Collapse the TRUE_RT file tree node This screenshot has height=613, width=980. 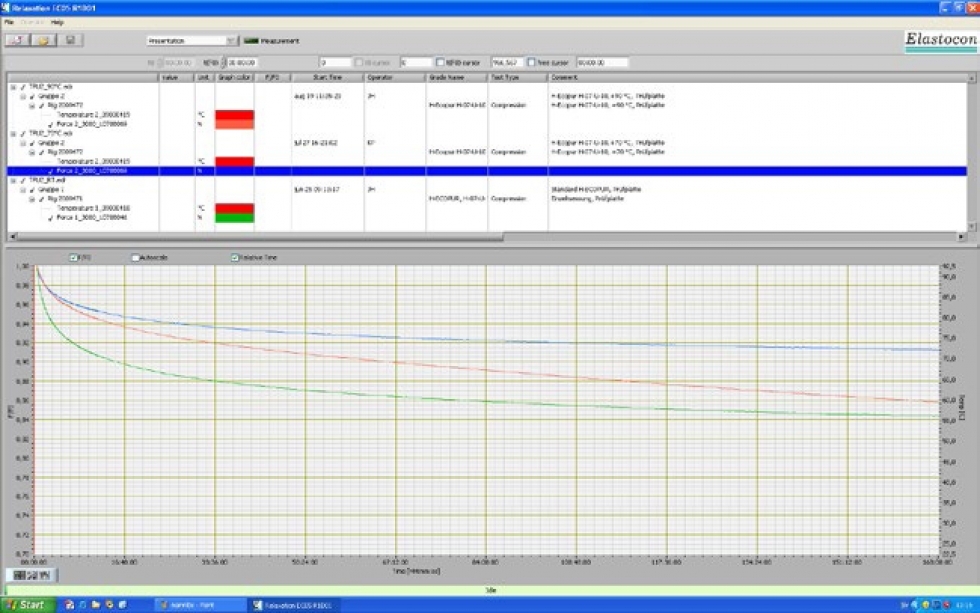click(13, 179)
